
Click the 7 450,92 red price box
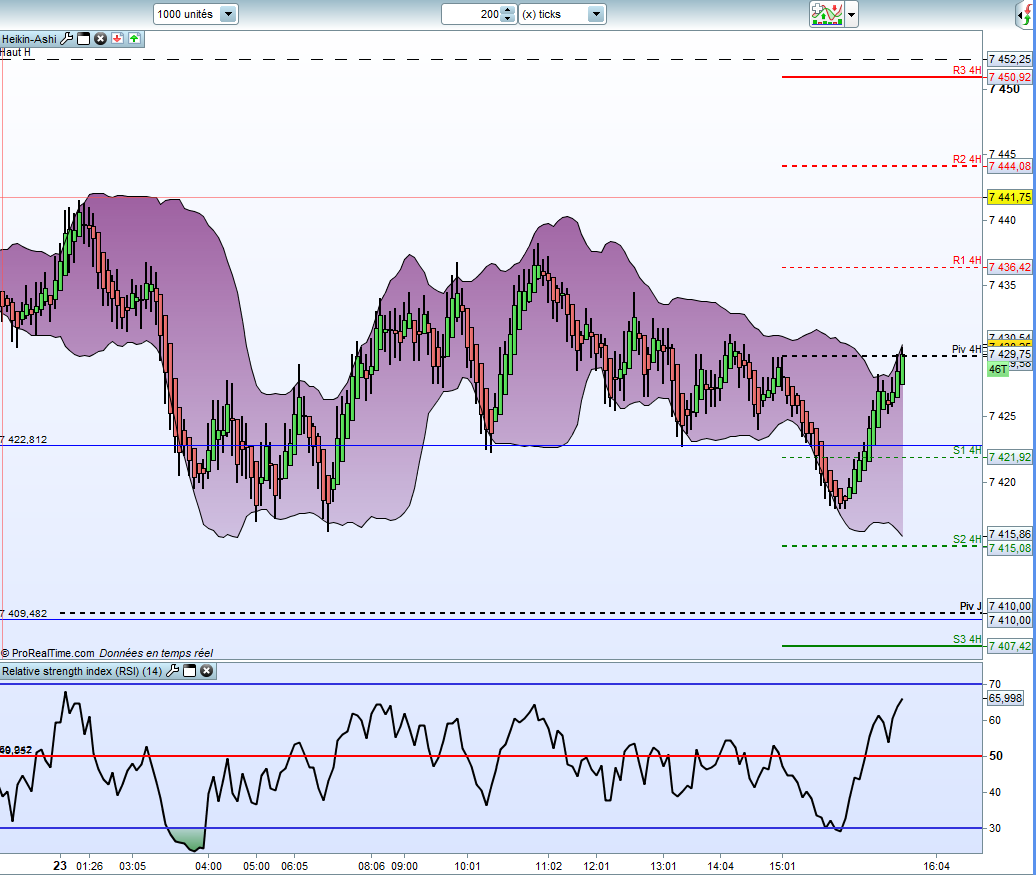click(1010, 77)
